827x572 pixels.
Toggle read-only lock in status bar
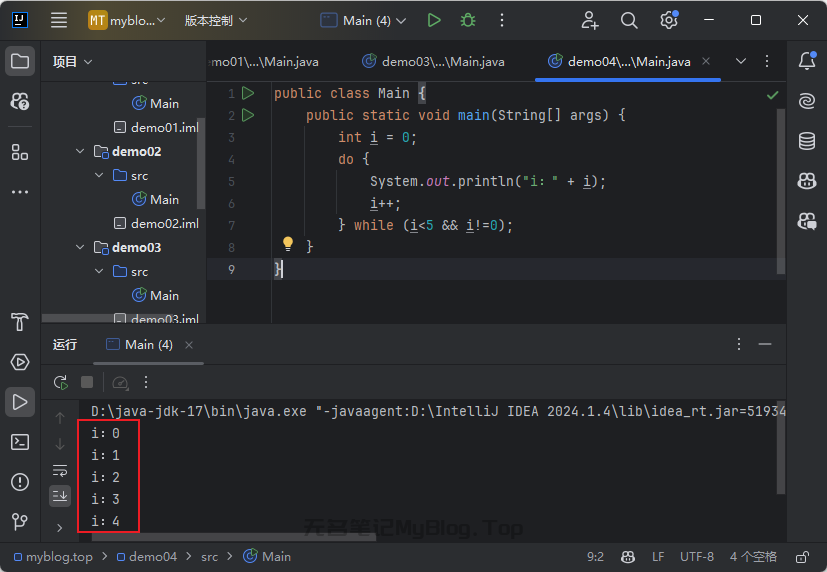(x=802, y=557)
